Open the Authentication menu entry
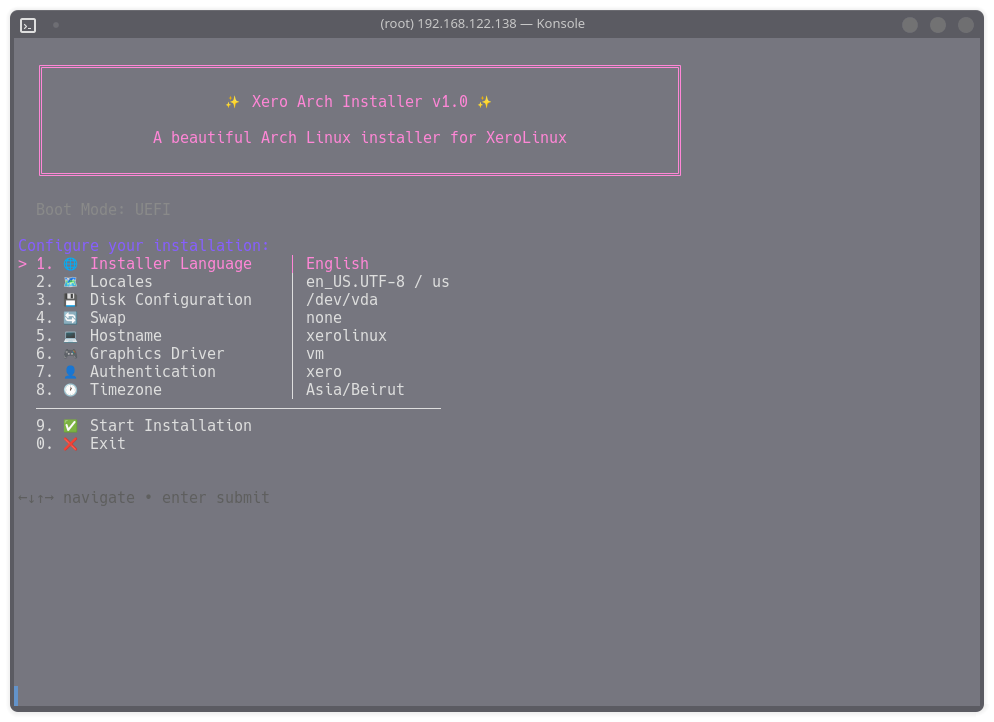Viewport: 994px width, 722px height. coord(153,372)
